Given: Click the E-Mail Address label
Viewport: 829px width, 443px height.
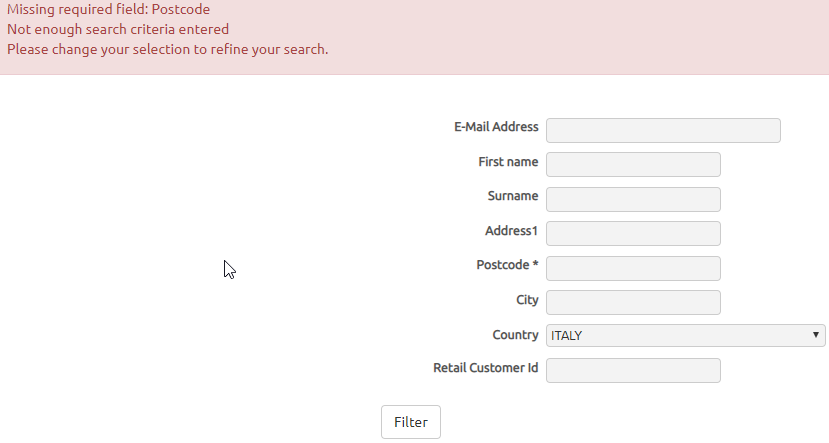Looking at the screenshot, I should point(496,127).
